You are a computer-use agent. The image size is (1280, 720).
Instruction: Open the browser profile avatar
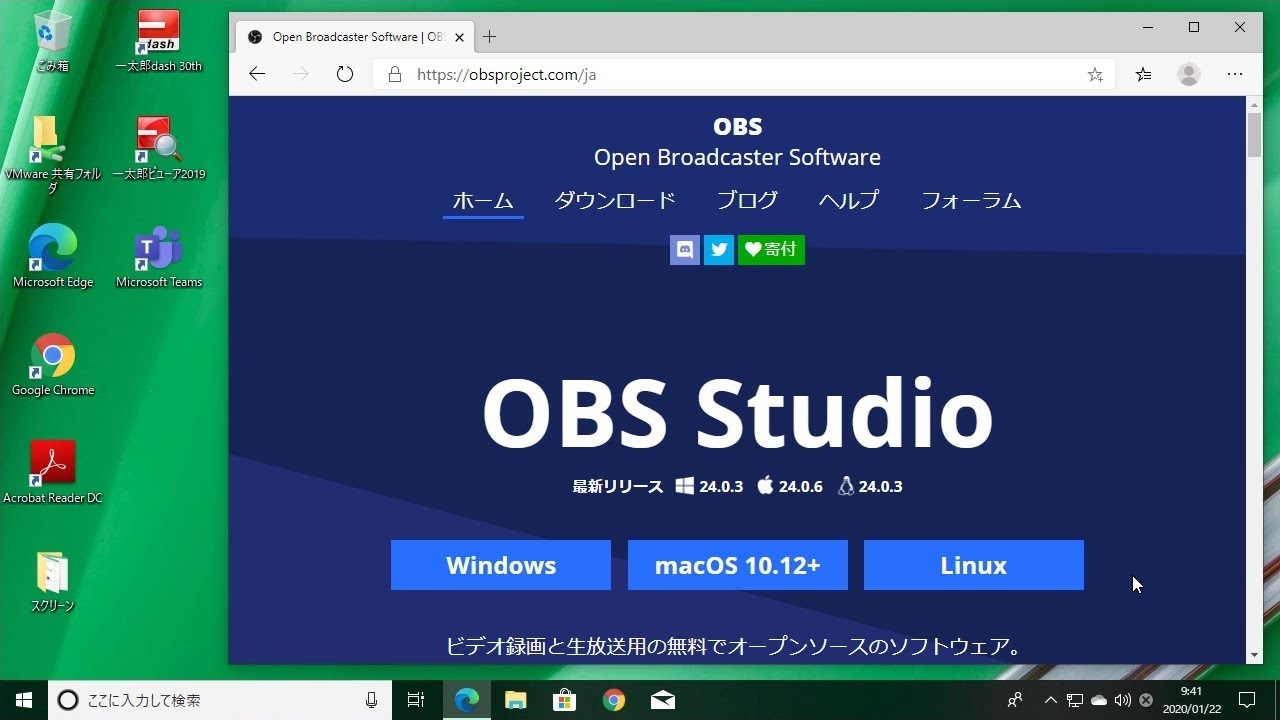(x=1189, y=74)
